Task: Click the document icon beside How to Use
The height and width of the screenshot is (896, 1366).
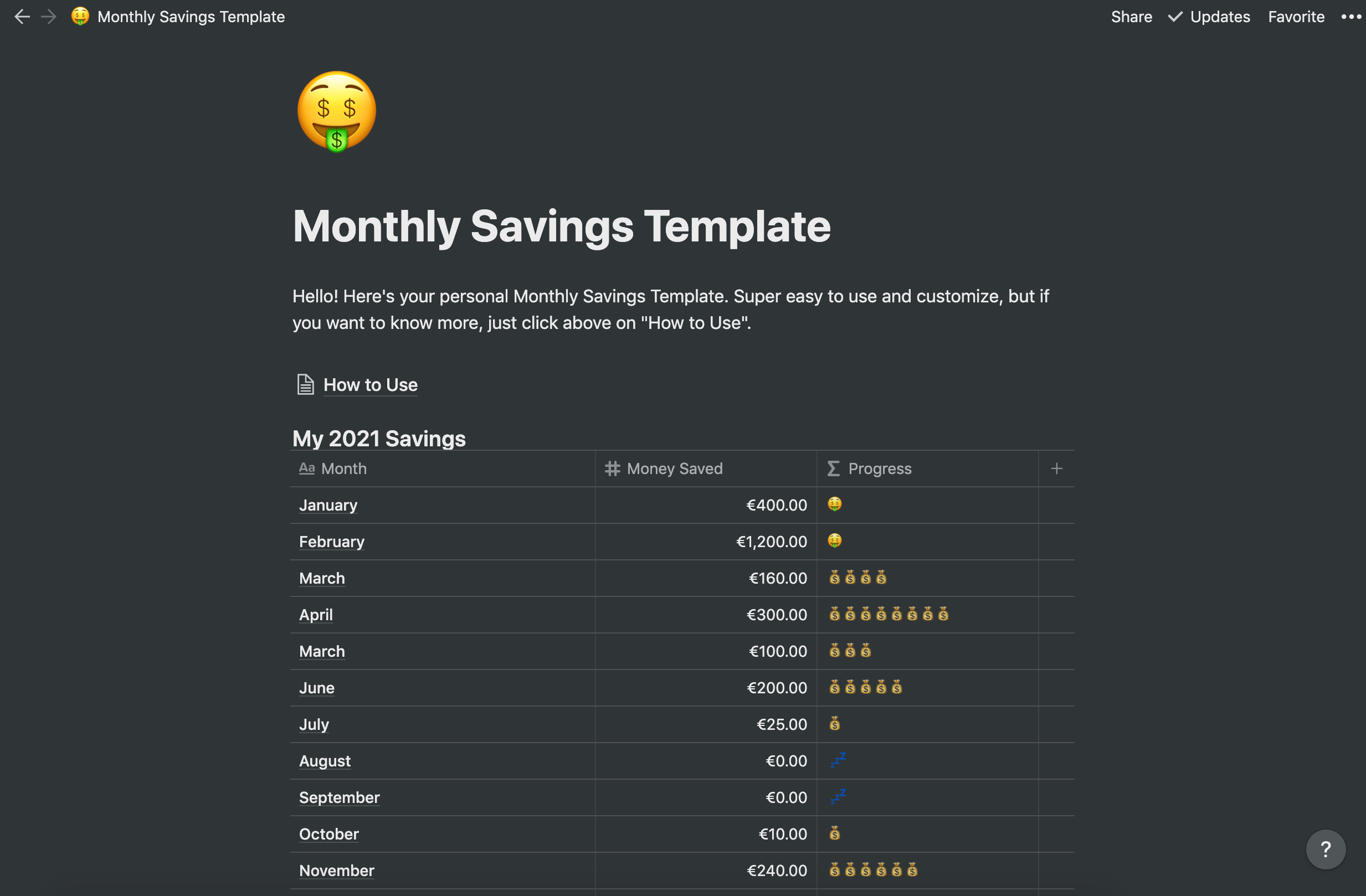Action: tap(305, 384)
